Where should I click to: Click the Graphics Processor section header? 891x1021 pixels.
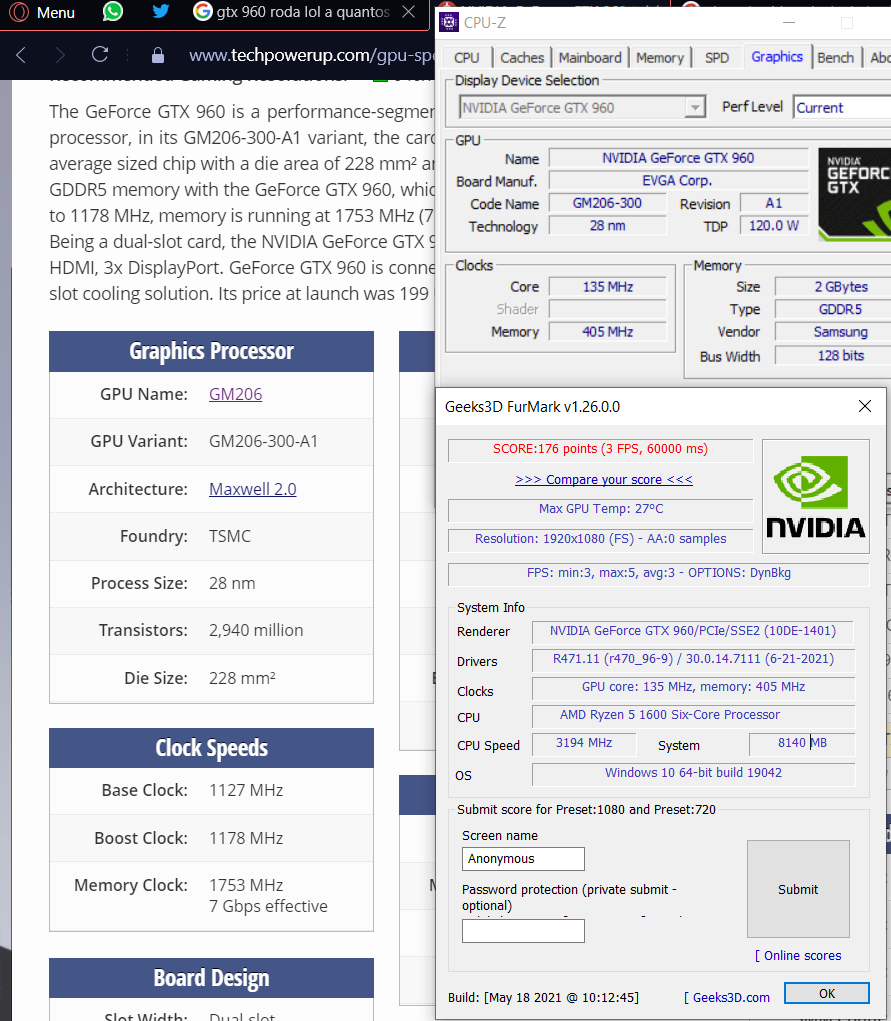pos(211,351)
